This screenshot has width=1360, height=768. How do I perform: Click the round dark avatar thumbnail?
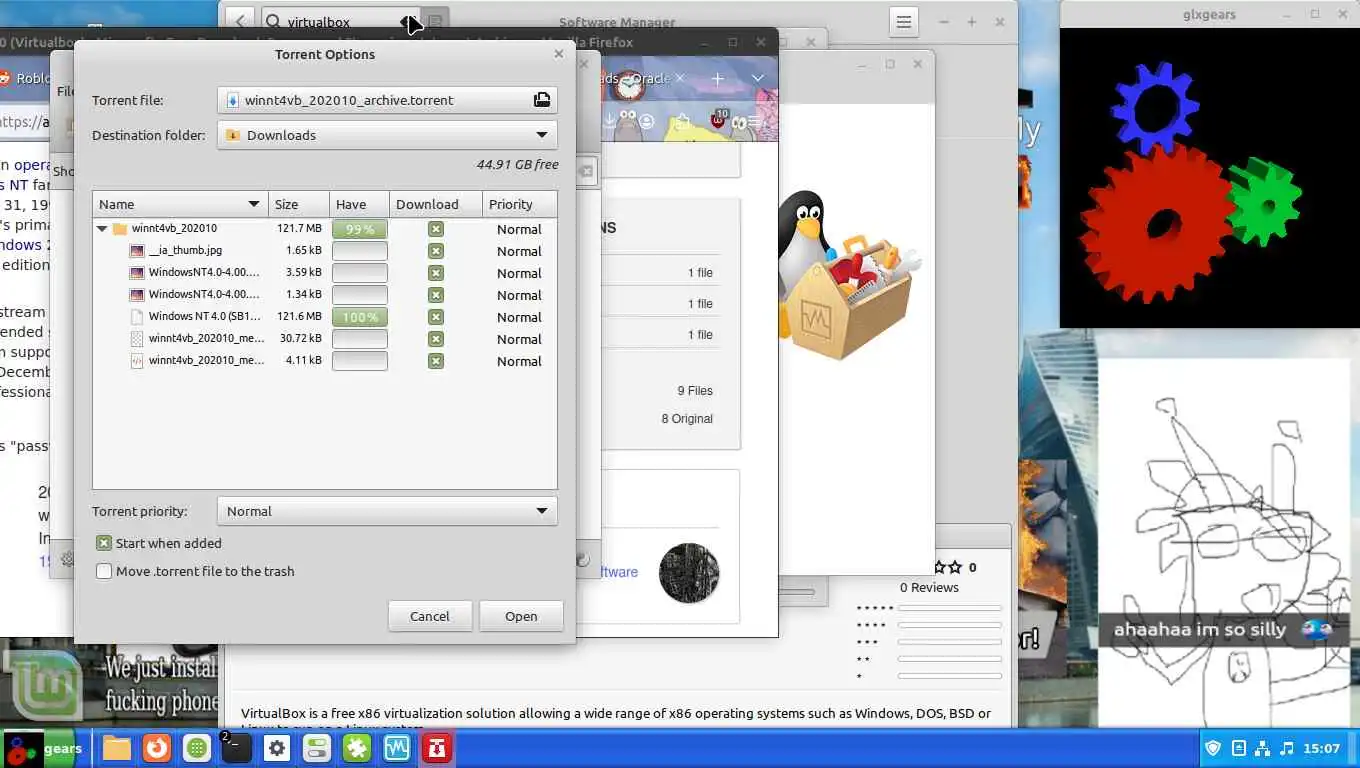(689, 573)
